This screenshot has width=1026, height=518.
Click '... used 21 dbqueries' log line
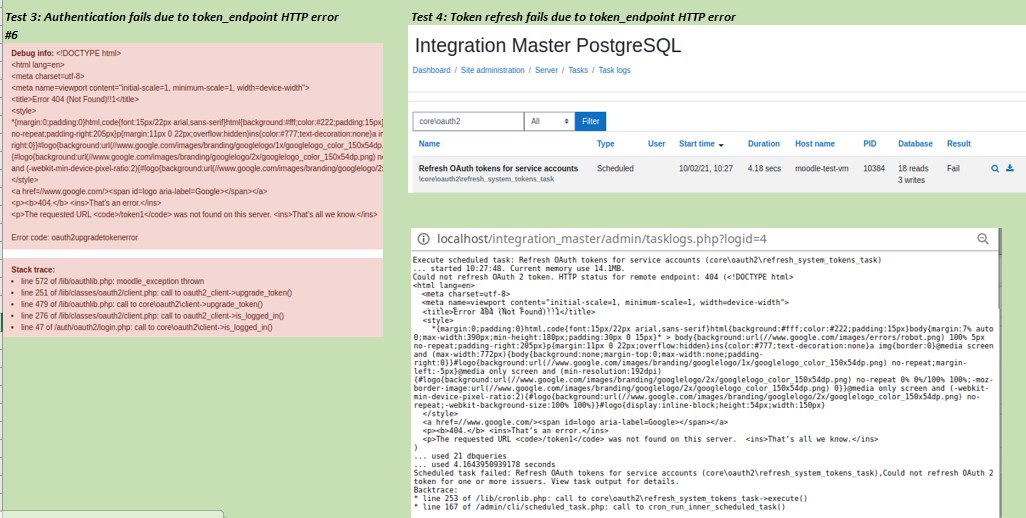click(x=459, y=456)
